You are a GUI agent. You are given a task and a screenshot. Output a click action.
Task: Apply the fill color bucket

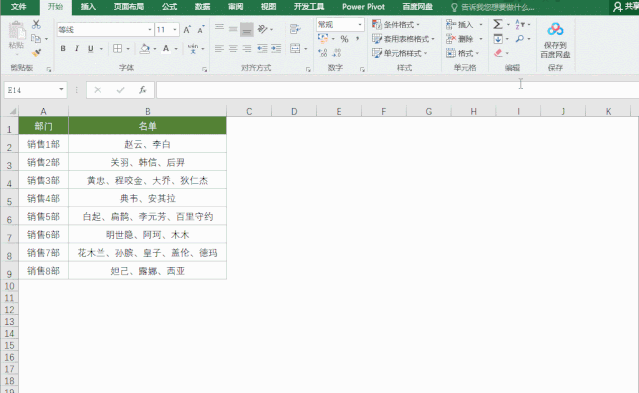pyautogui.click(x=145, y=49)
